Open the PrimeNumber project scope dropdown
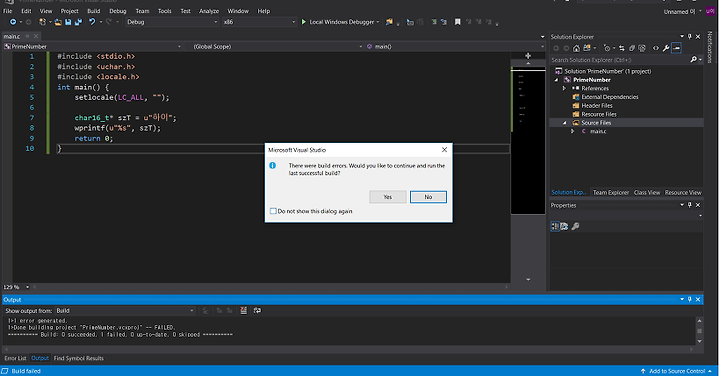 (93, 46)
